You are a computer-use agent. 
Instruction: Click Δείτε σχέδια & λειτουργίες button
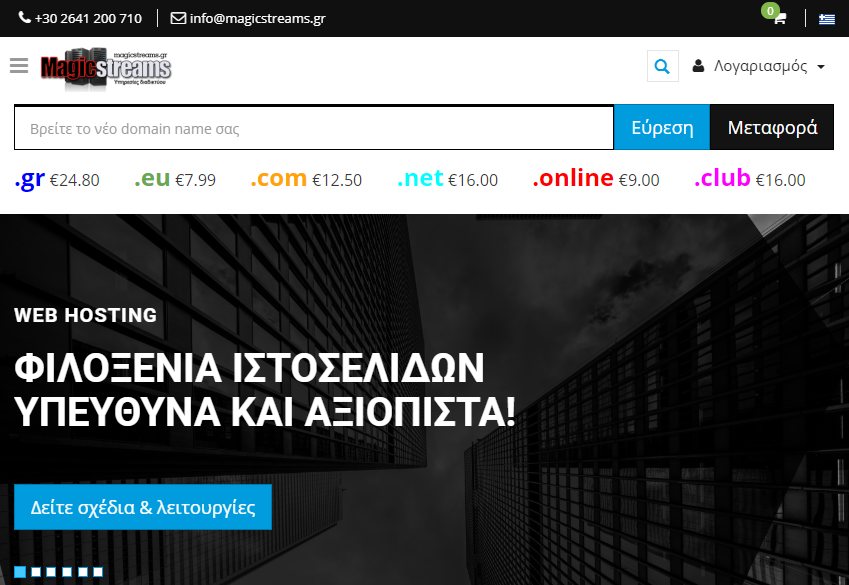[143, 507]
